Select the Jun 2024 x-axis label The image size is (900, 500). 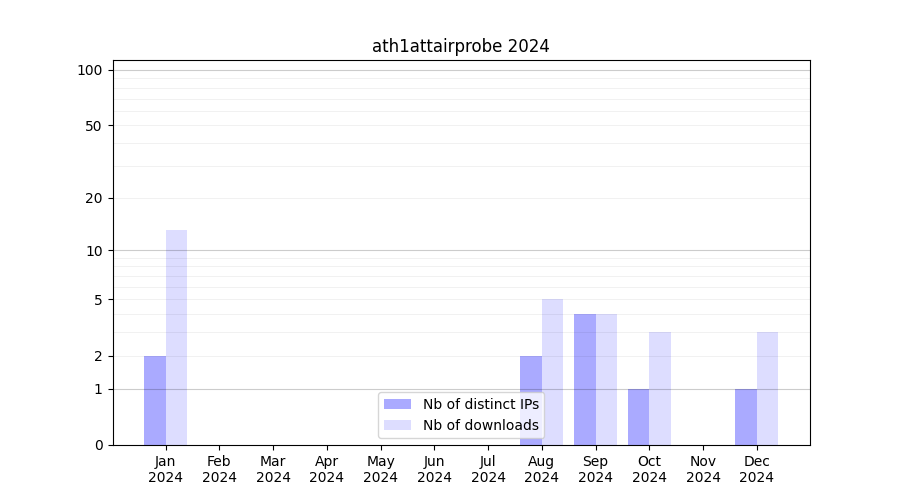tap(434, 469)
